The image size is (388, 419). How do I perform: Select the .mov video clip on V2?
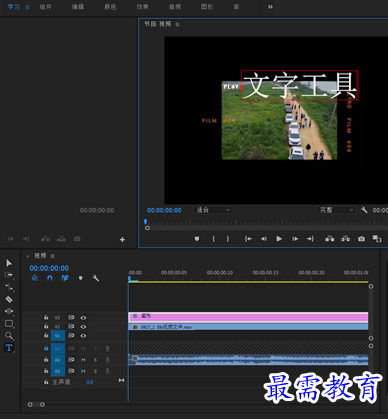[x=248, y=327]
